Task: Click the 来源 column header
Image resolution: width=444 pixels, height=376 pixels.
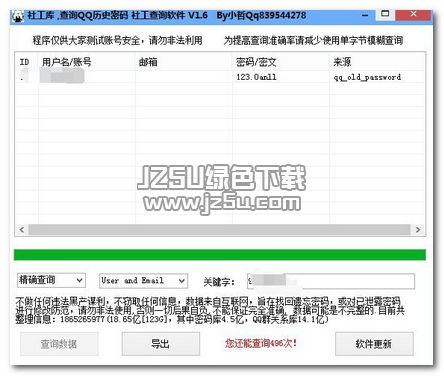Action: [x=377, y=62]
